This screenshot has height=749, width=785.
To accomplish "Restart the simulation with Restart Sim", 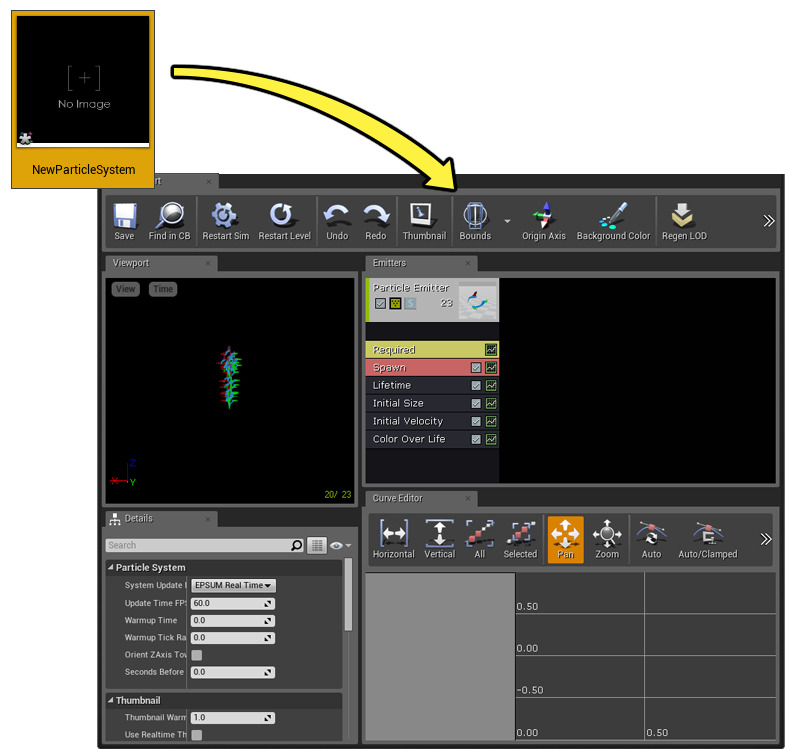I will [x=225, y=221].
